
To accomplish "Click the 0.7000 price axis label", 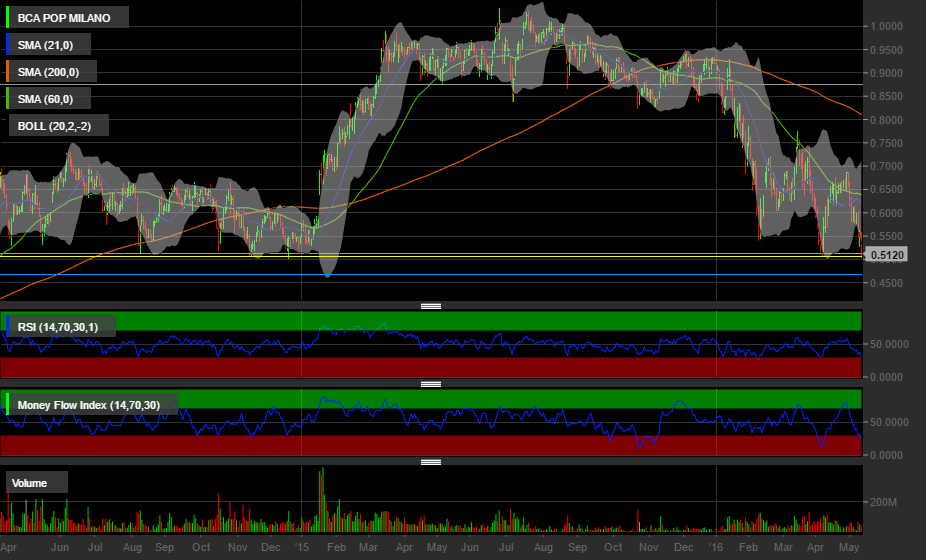I will pyautogui.click(x=886, y=166).
